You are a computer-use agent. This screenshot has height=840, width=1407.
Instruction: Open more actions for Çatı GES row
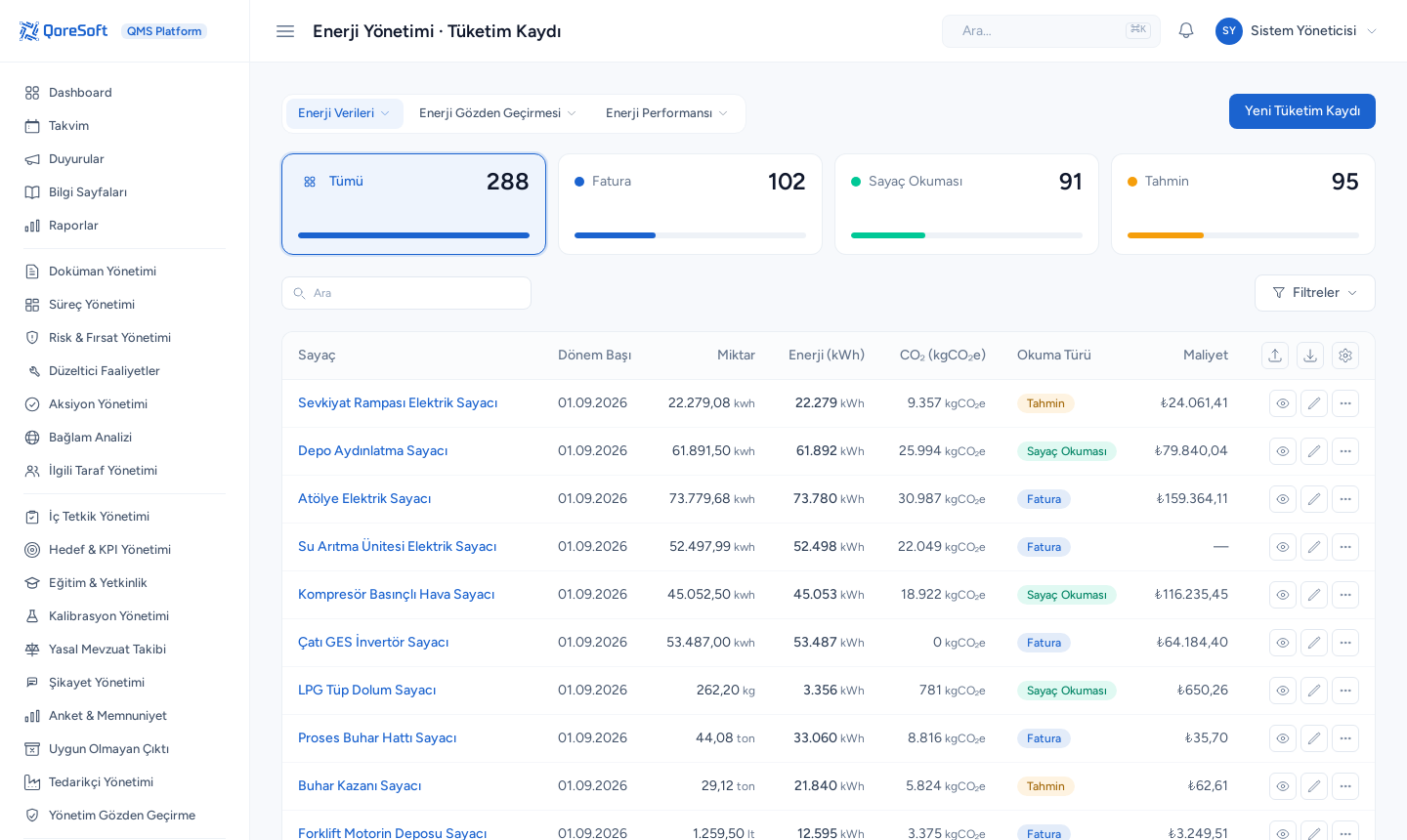[x=1345, y=643]
